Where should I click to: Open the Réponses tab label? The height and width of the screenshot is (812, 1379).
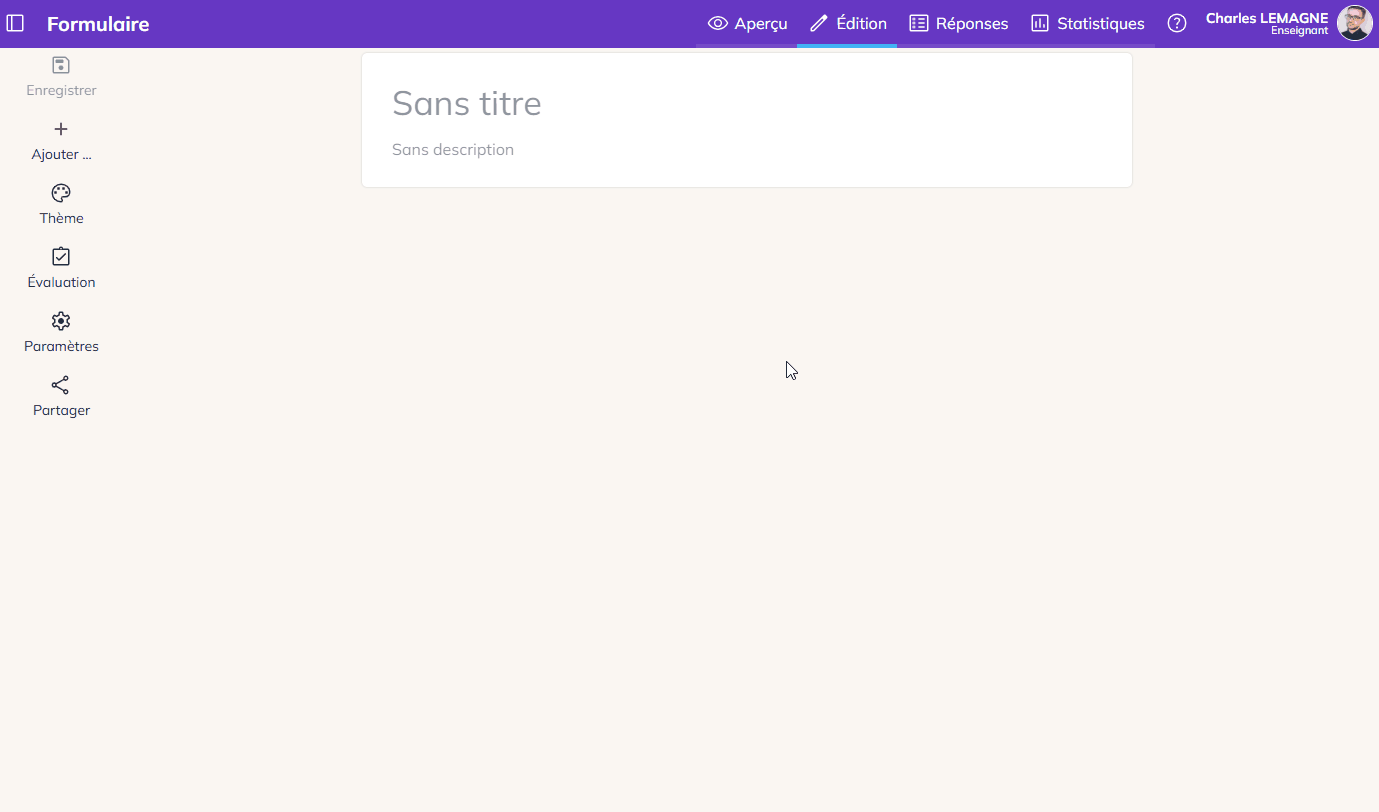coord(971,23)
